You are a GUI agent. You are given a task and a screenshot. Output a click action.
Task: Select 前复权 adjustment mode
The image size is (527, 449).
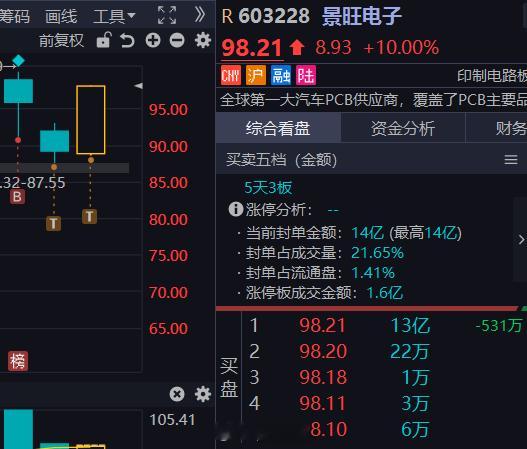point(61,41)
